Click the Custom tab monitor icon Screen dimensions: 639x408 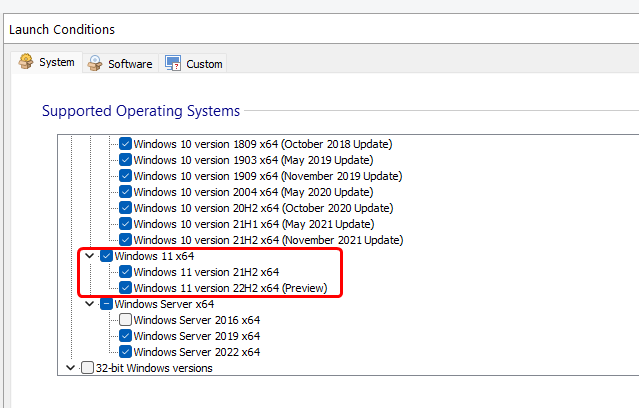[x=173, y=64]
